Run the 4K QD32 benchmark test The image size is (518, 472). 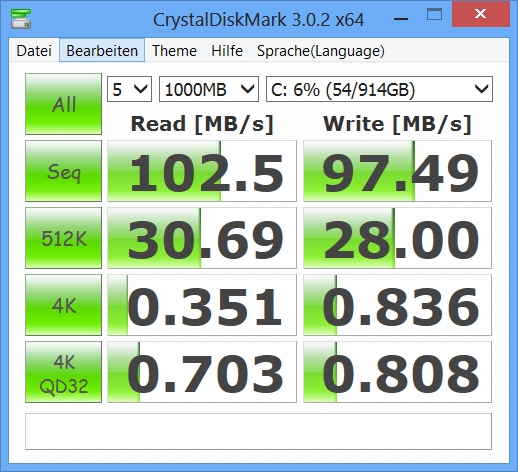pyautogui.click(x=64, y=372)
